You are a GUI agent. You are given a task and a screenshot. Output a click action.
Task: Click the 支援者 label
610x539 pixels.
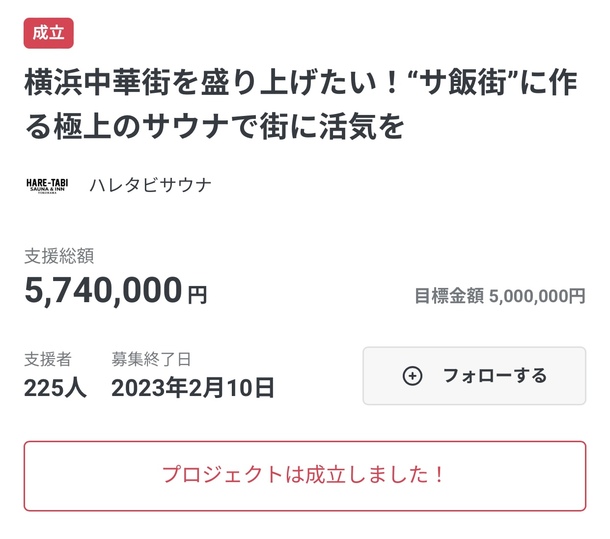coord(48,358)
